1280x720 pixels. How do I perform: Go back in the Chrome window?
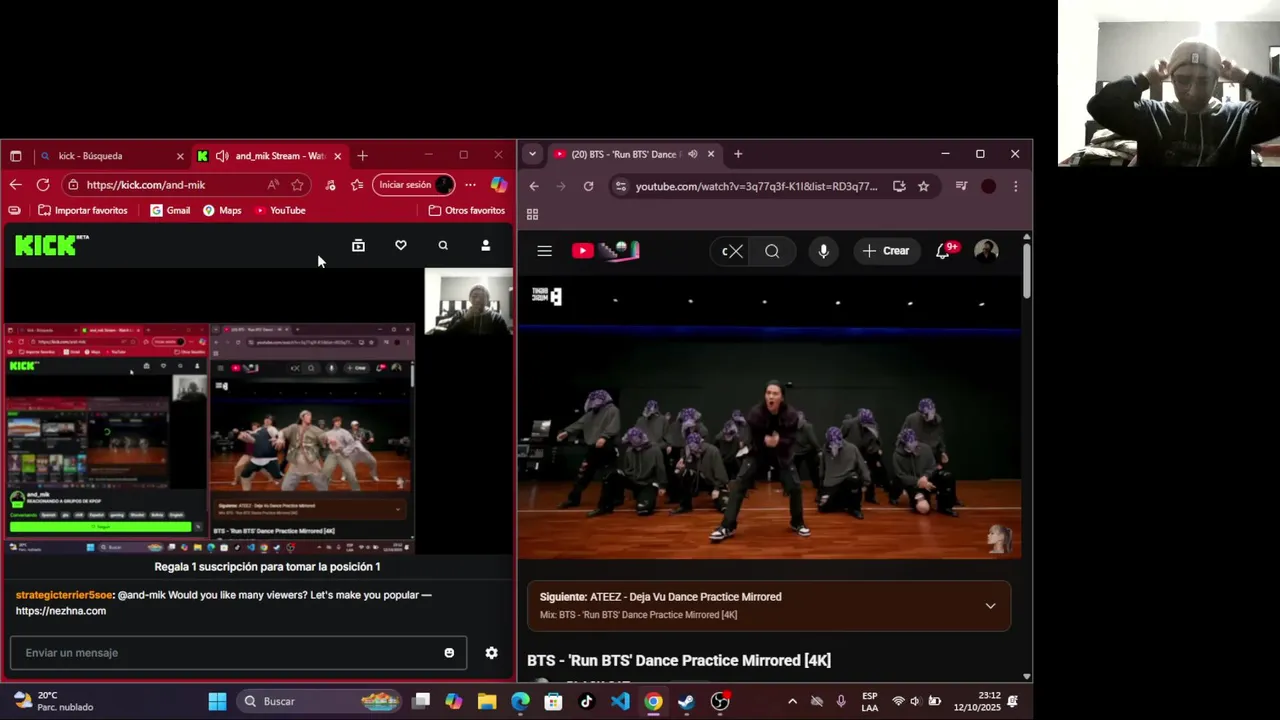534,186
